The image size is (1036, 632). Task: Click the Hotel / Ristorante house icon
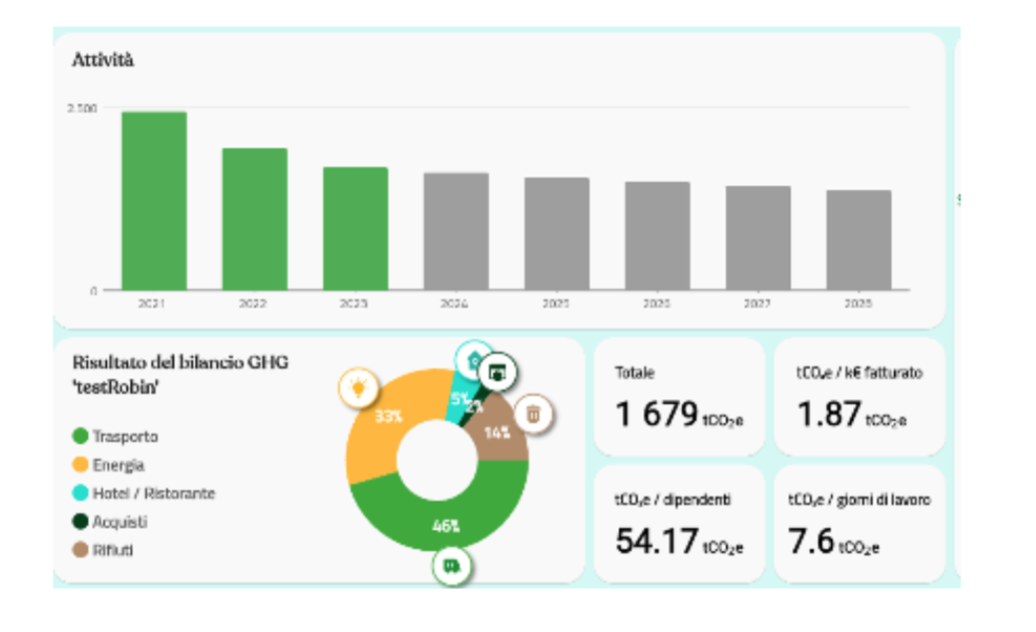point(473,360)
